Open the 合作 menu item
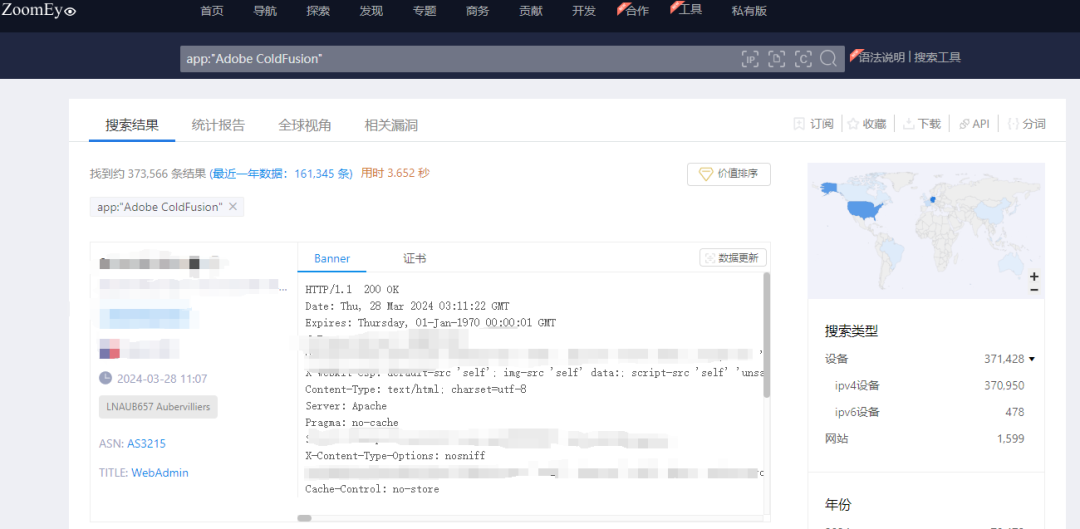 [636, 11]
